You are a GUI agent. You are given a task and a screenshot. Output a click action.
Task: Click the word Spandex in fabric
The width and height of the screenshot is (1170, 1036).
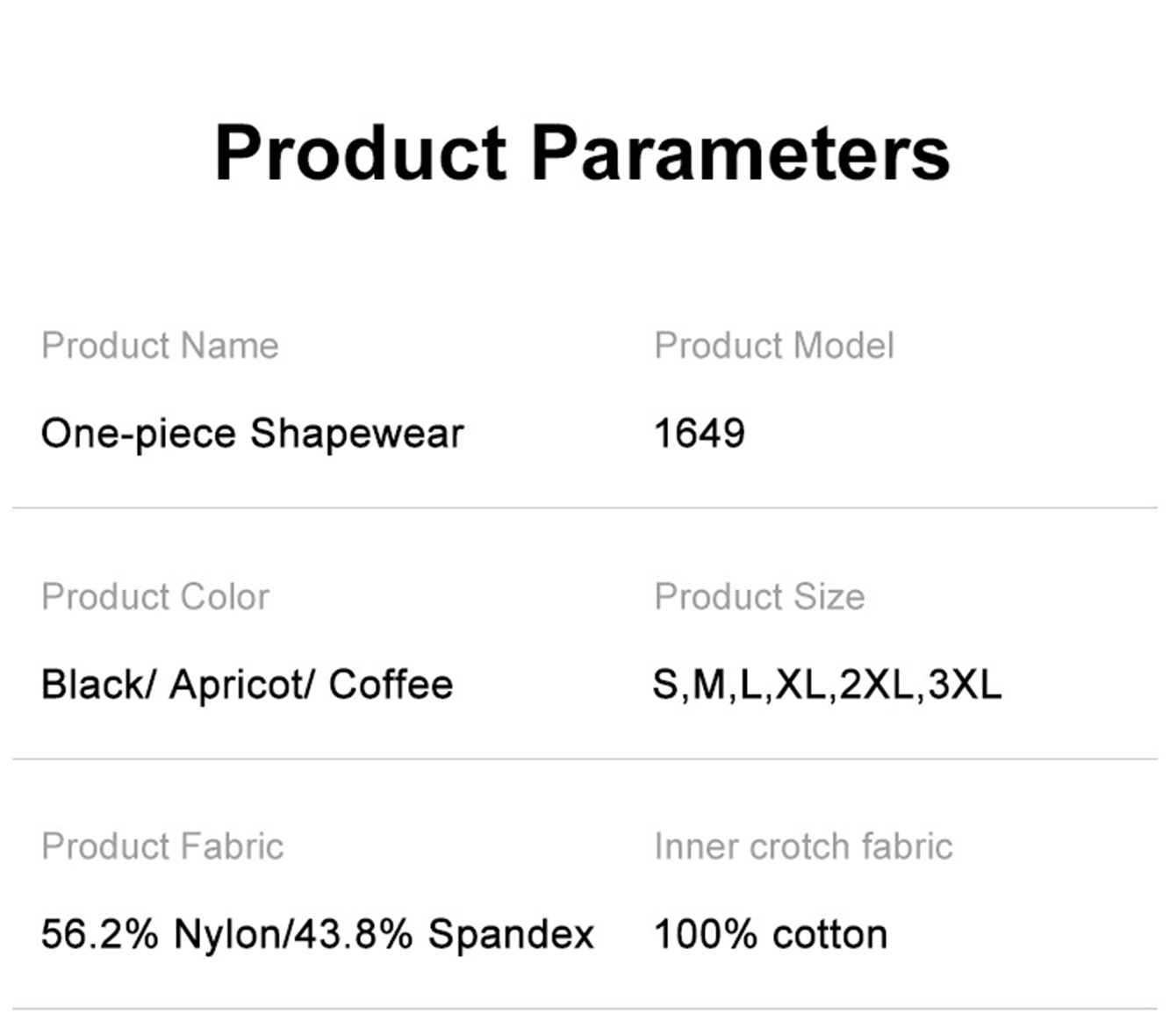tap(511, 934)
